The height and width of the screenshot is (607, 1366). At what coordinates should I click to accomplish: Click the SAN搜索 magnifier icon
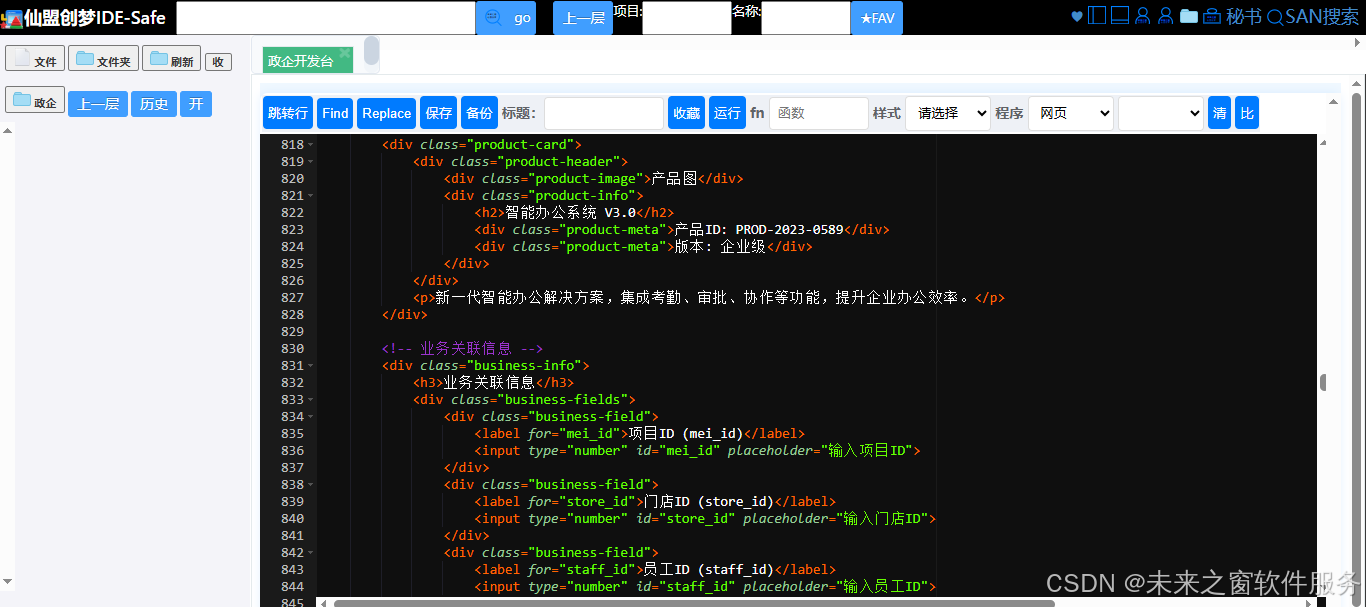pos(1275,17)
